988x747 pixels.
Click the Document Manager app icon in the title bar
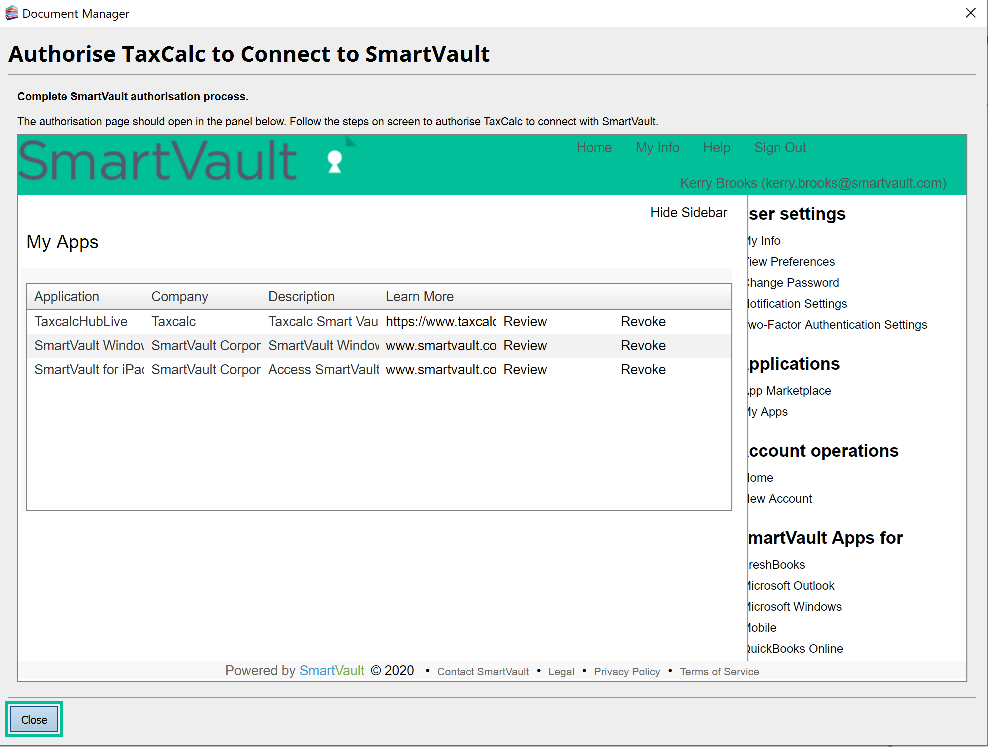11,13
